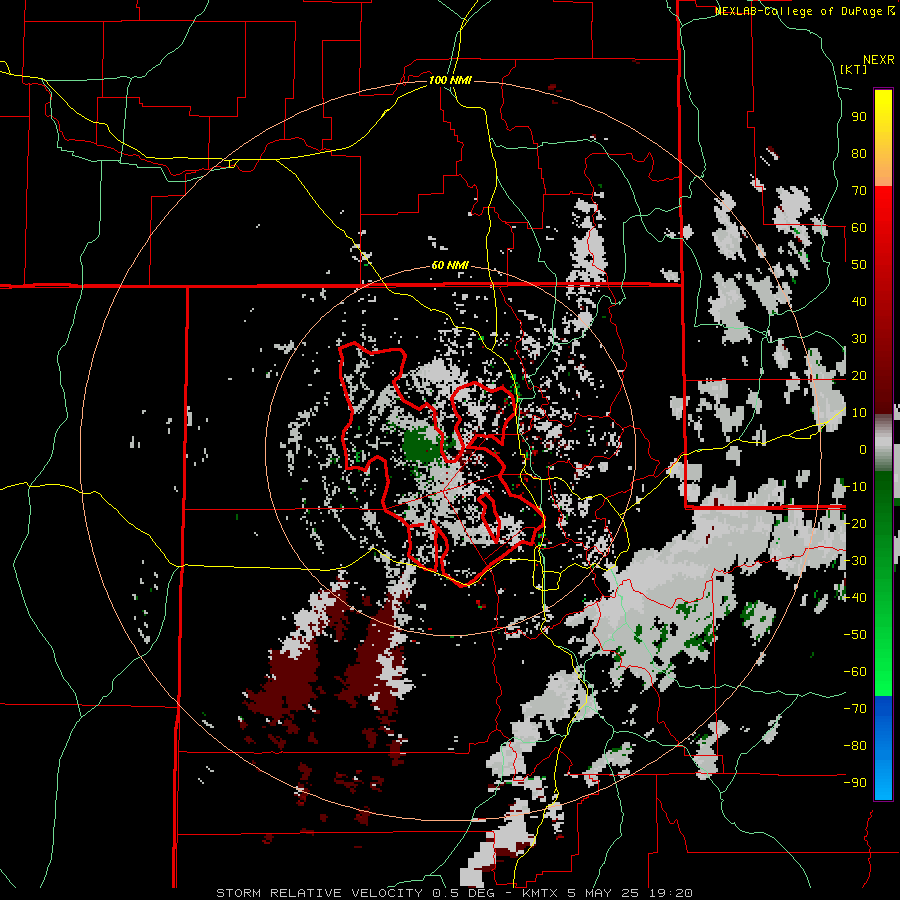Select the 100 NMI range ring label
Viewport: 900px width, 900px height.
coord(450,80)
